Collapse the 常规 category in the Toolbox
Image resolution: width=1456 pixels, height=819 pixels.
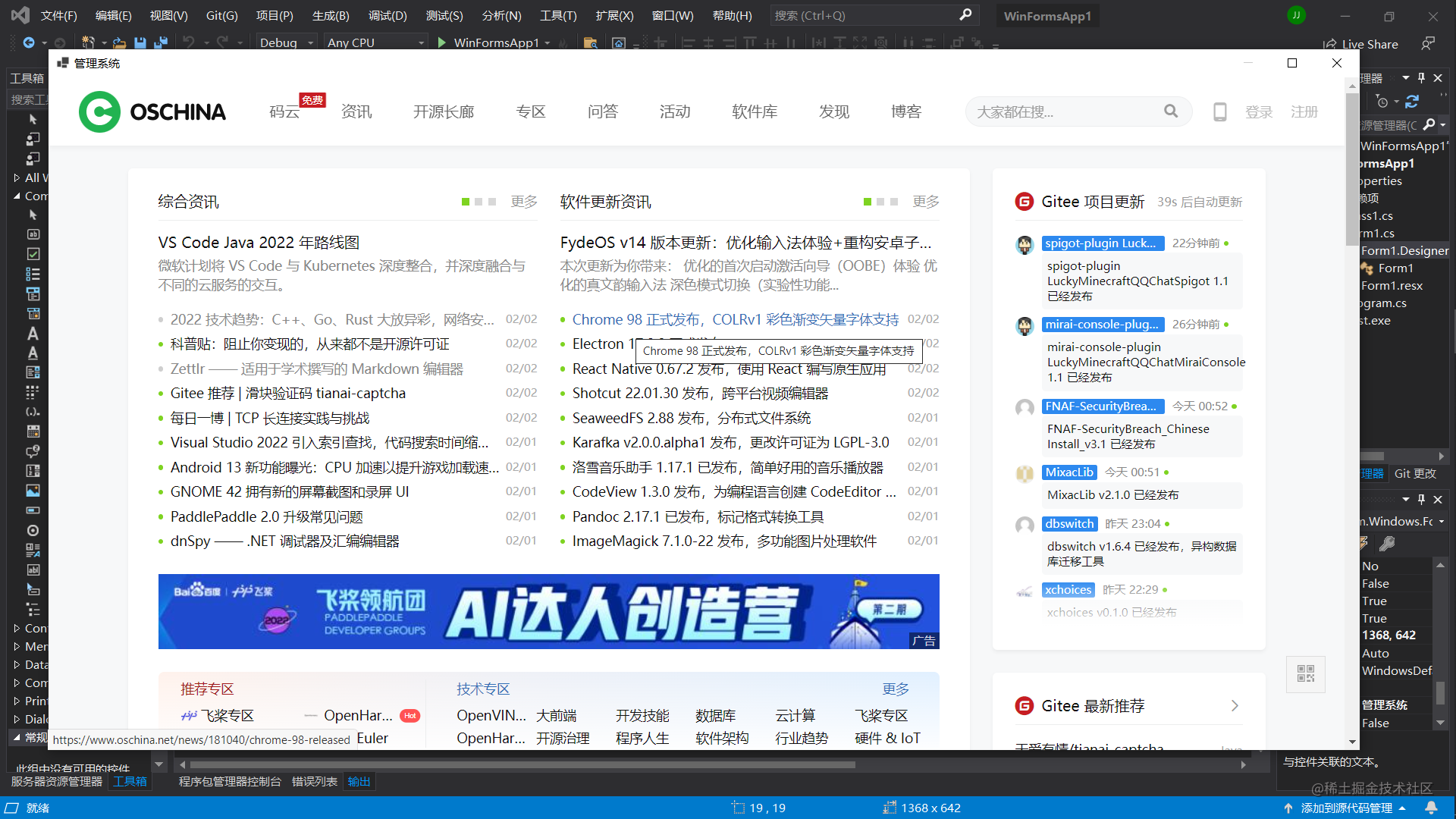pyautogui.click(x=18, y=737)
